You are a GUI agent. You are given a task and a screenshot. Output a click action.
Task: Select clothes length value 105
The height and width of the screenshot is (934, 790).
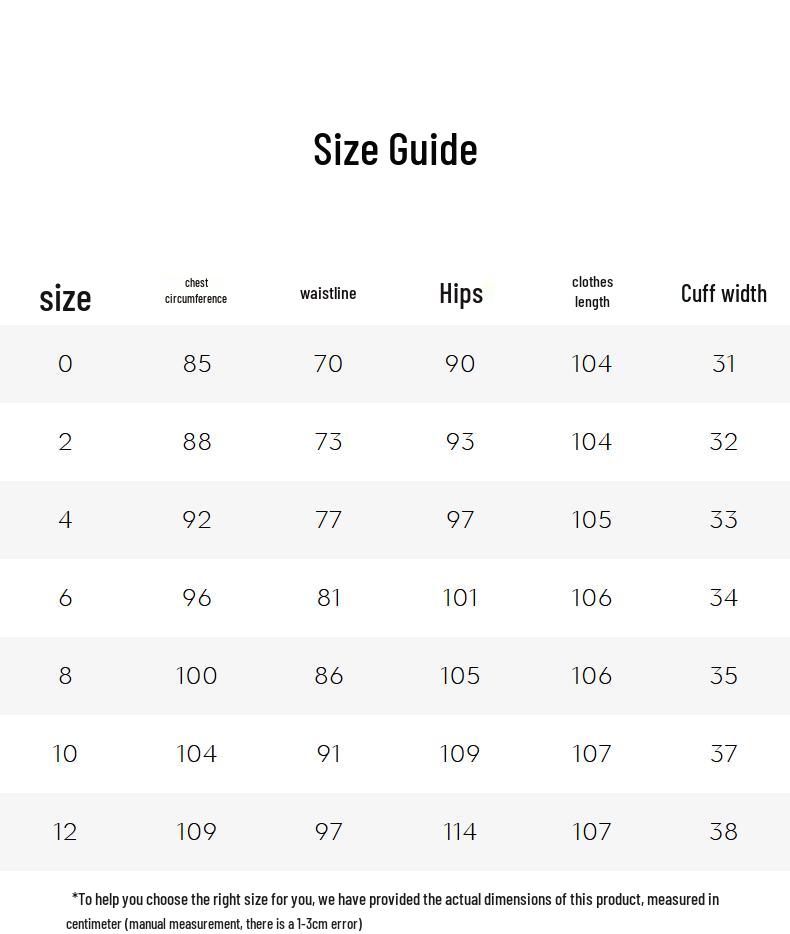[x=591, y=520]
